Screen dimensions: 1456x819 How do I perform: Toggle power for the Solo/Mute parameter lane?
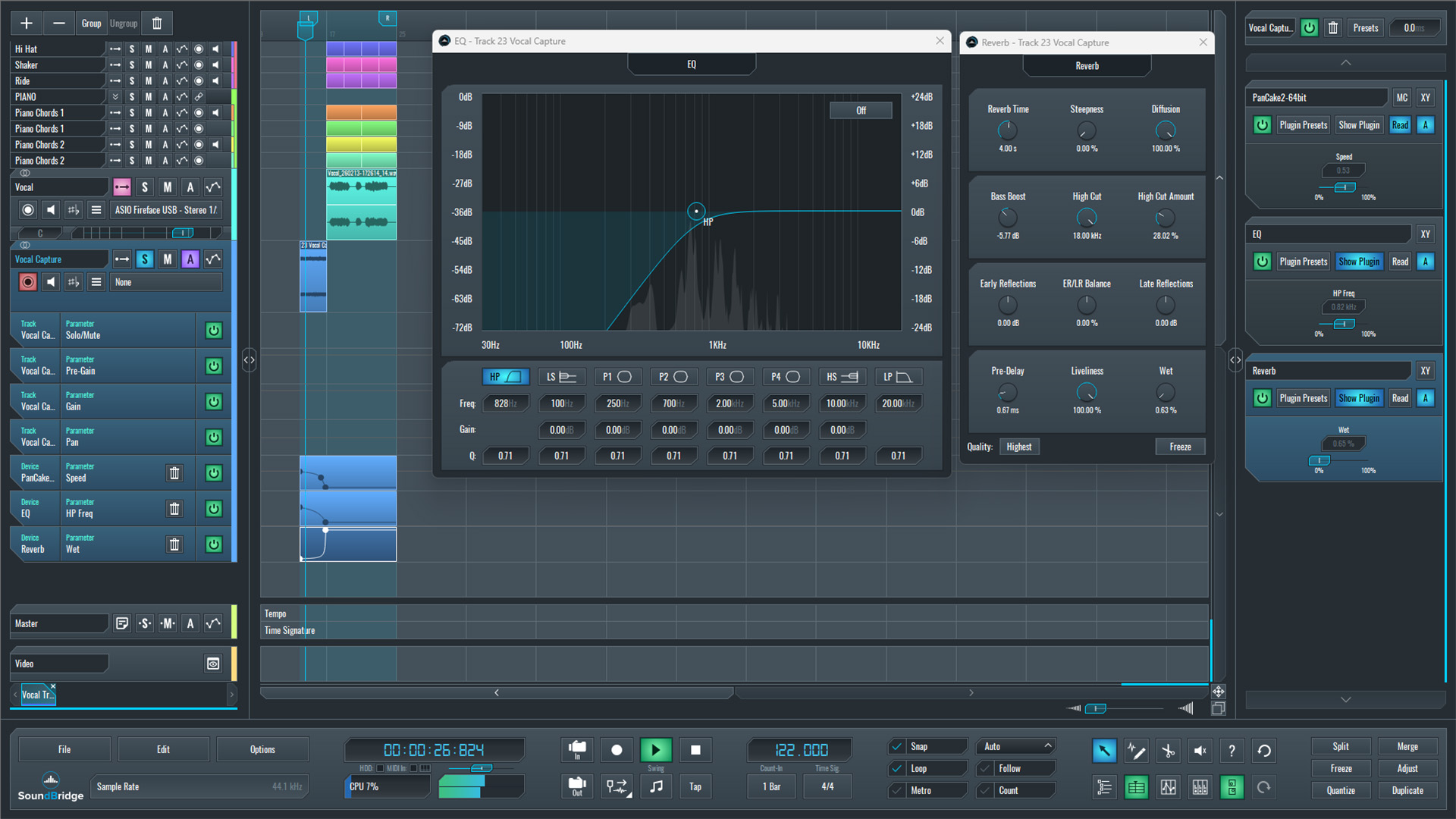click(214, 330)
